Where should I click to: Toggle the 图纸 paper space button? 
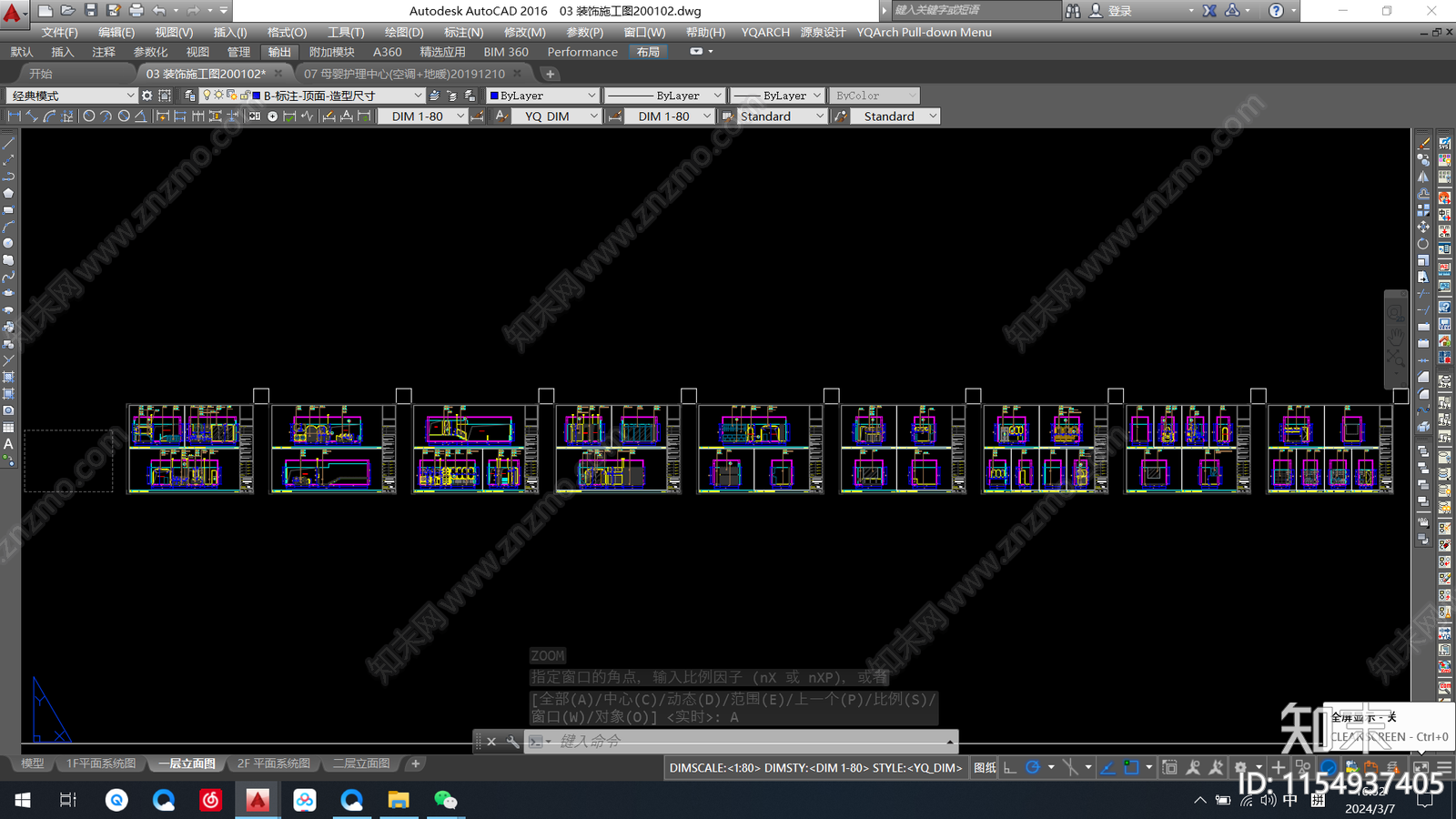985,768
